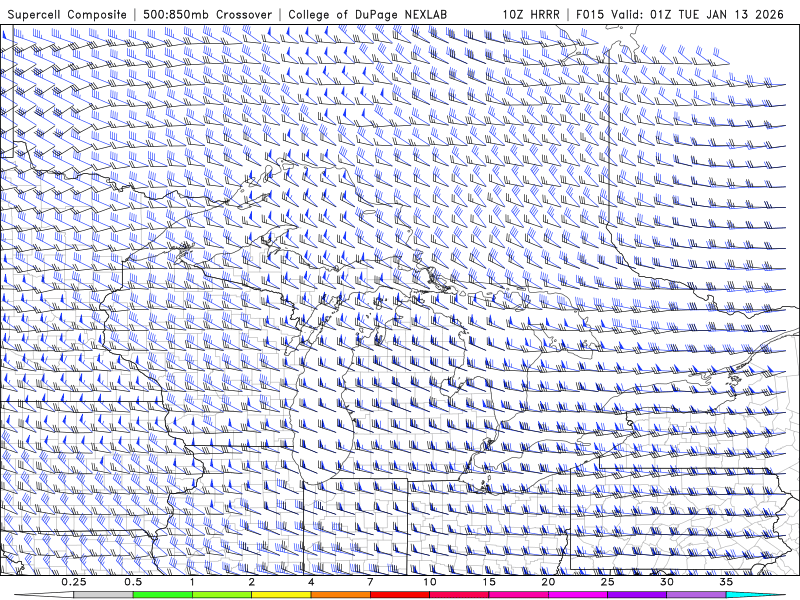Click the legend value "1"
Viewport: 800px width, 600px height.
coord(192,582)
